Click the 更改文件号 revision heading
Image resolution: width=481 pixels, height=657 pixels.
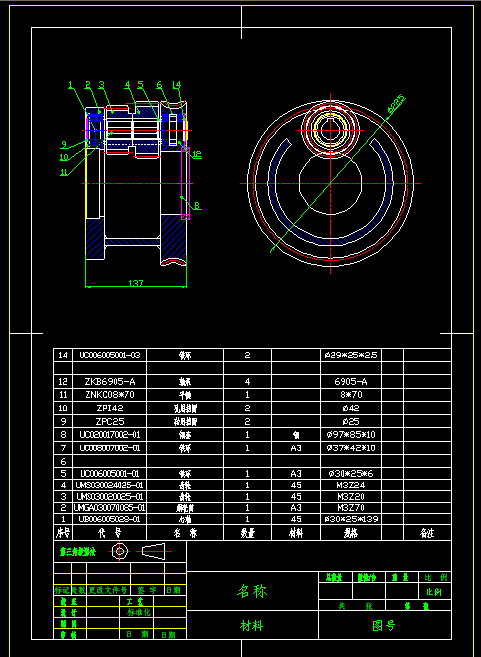[x=108, y=590]
